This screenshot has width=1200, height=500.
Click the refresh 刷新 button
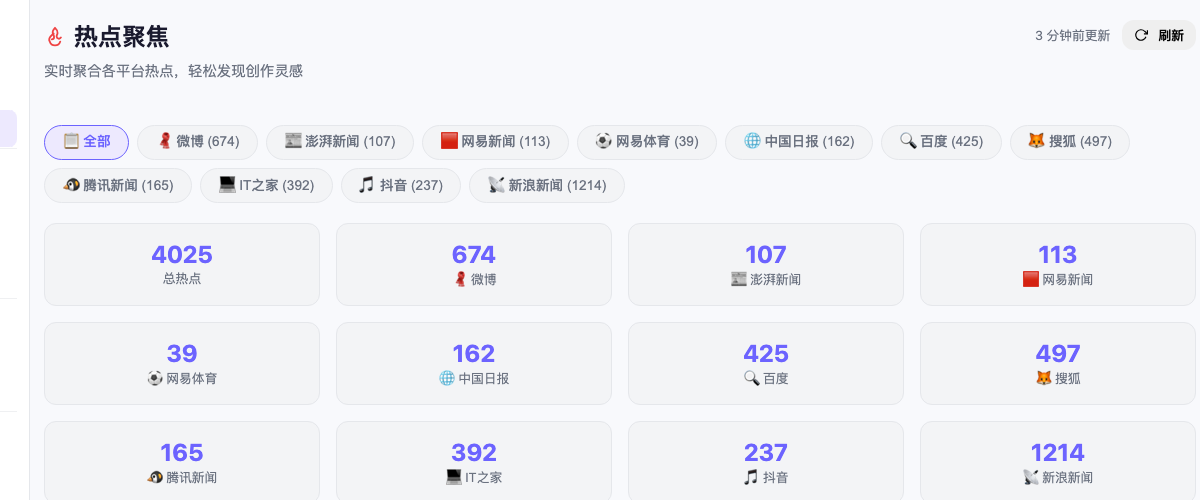pyautogui.click(x=1158, y=35)
